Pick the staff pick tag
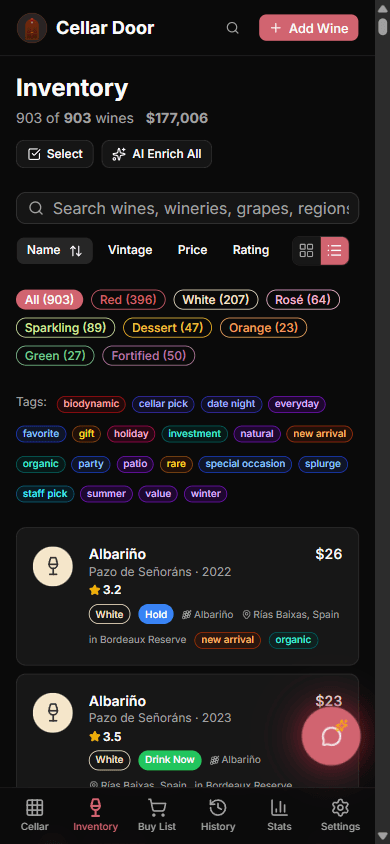This screenshot has width=390, height=844. pyautogui.click(x=45, y=494)
